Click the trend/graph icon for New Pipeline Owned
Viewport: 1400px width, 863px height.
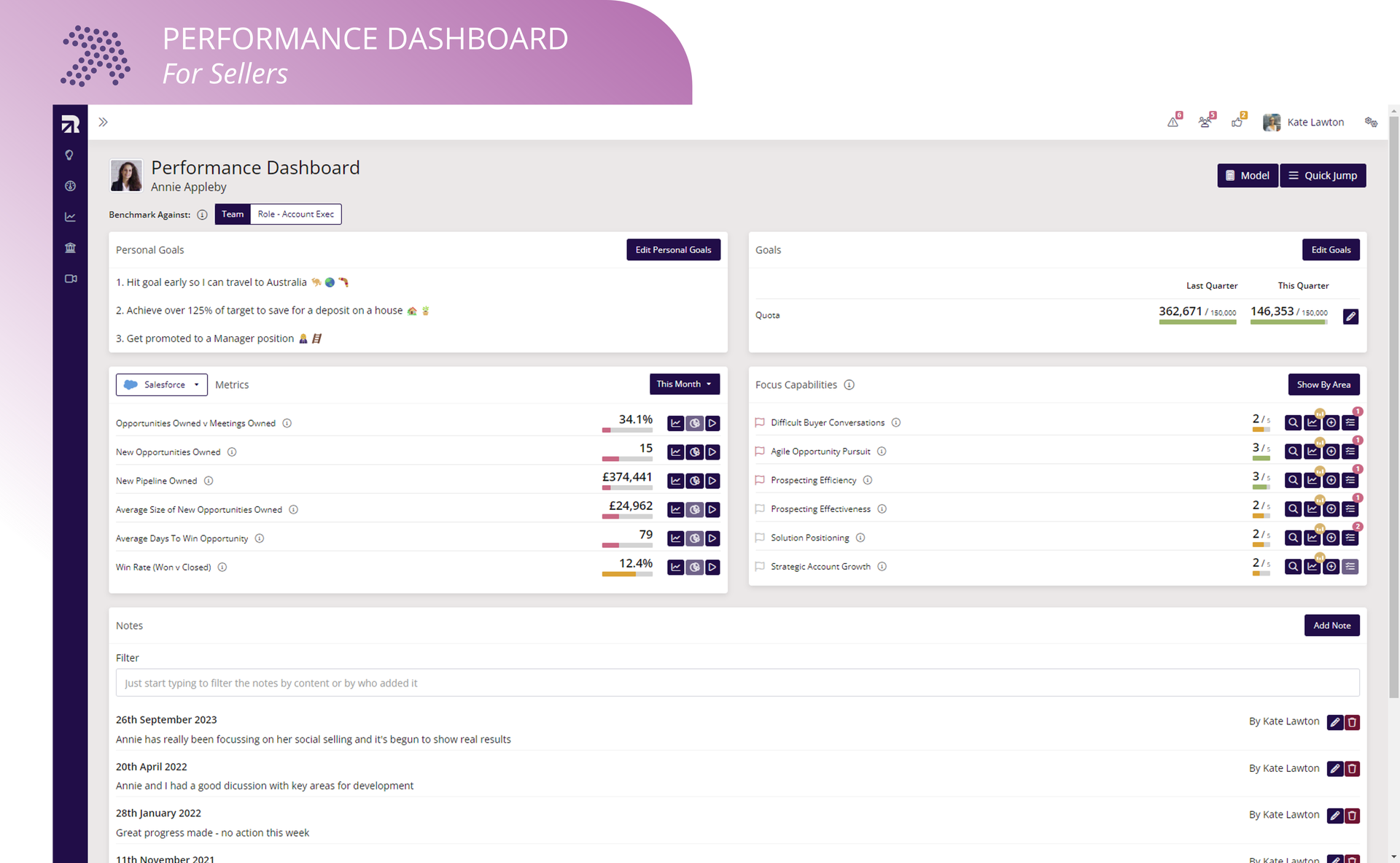point(676,481)
